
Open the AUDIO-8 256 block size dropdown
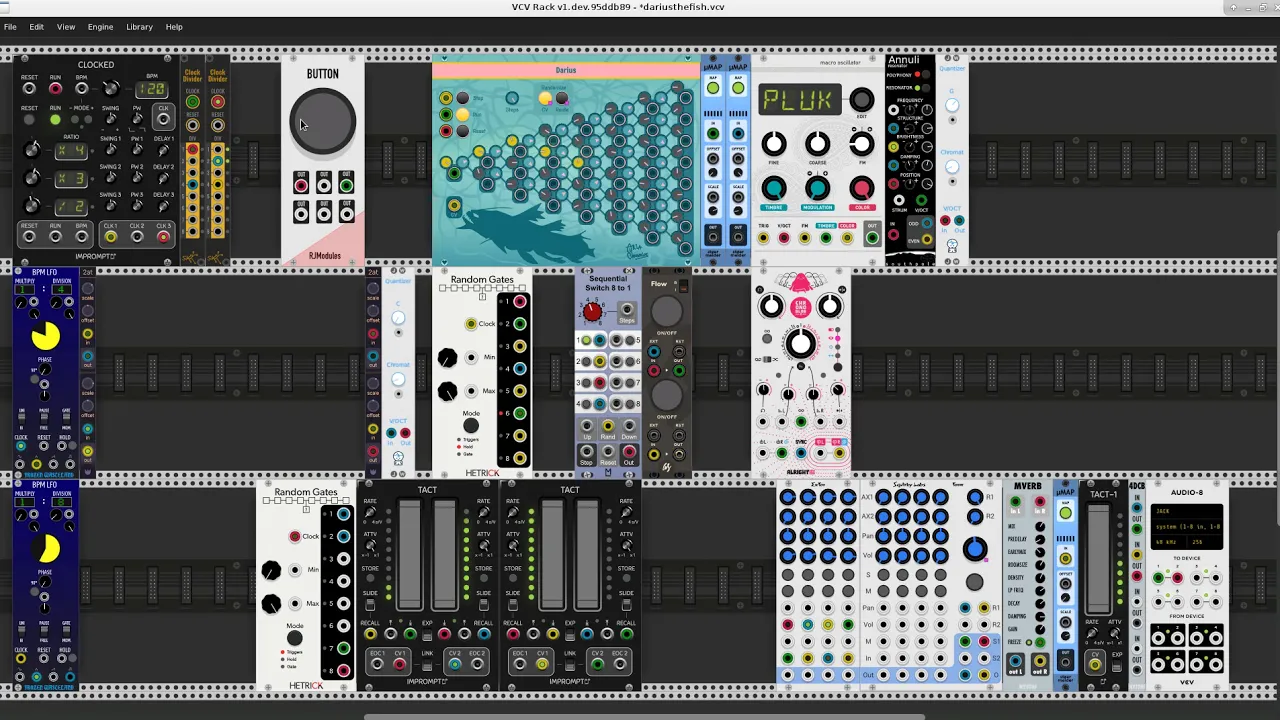tap(1204, 542)
